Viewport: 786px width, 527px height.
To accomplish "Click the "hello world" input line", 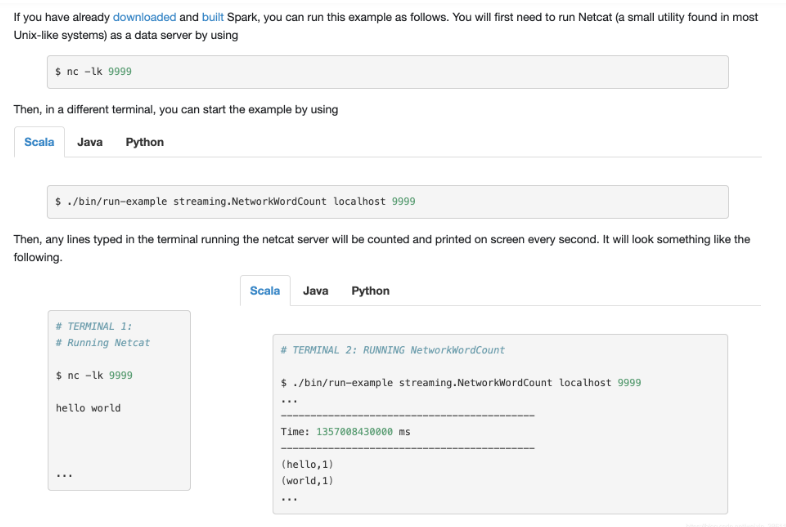I will [x=88, y=408].
